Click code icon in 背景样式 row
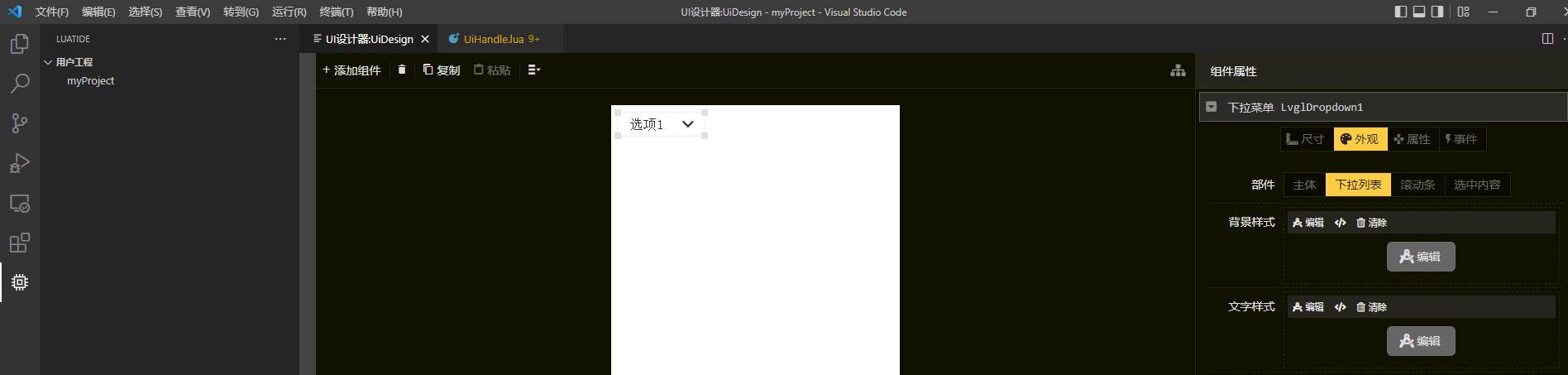 (x=1340, y=223)
